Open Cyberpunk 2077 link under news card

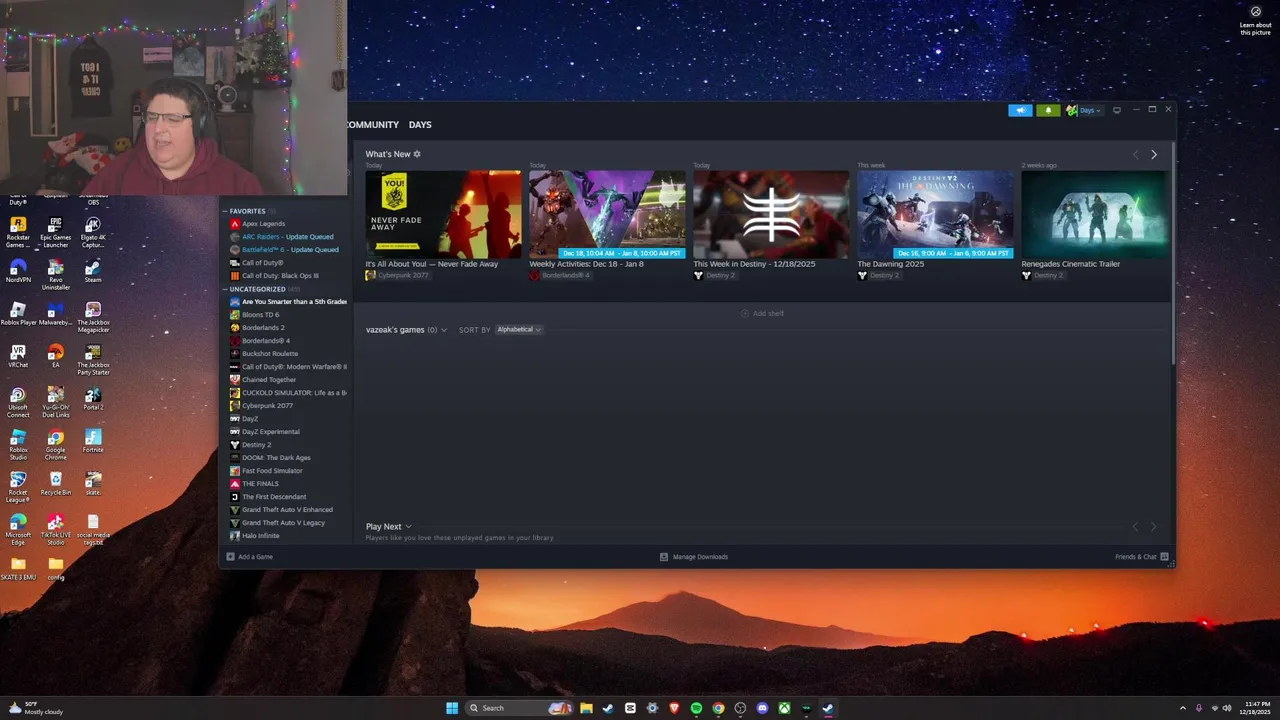pos(399,275)
